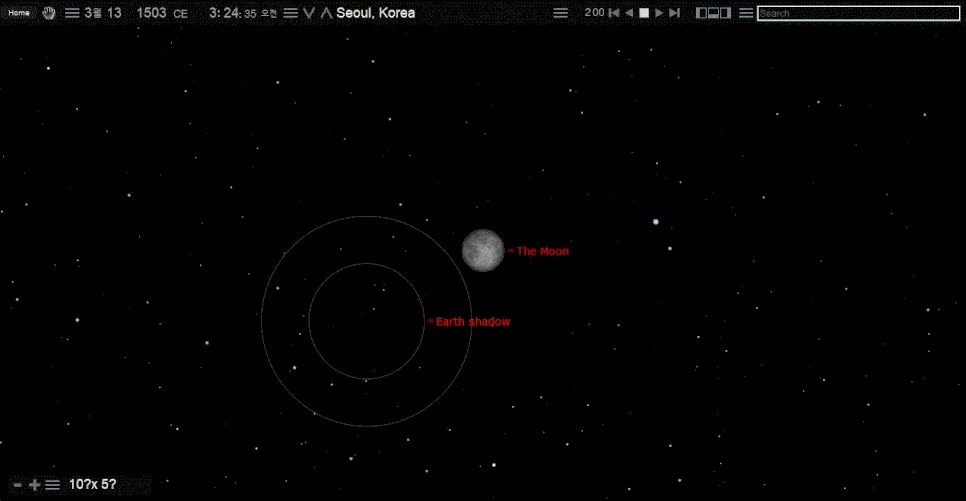The height and width of the screenshot is (501, 966).
Task: Open the search options menu
Action: coord(745,13)
